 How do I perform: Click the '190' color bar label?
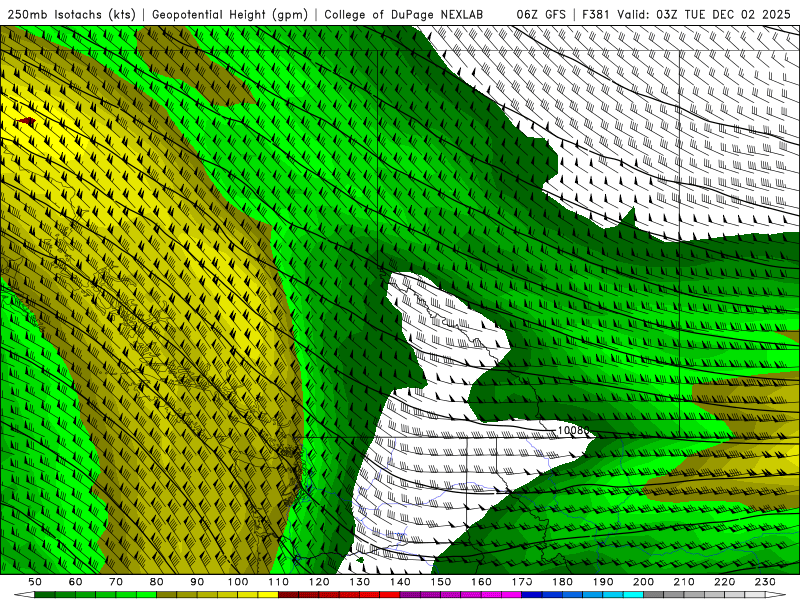point(603,582)
